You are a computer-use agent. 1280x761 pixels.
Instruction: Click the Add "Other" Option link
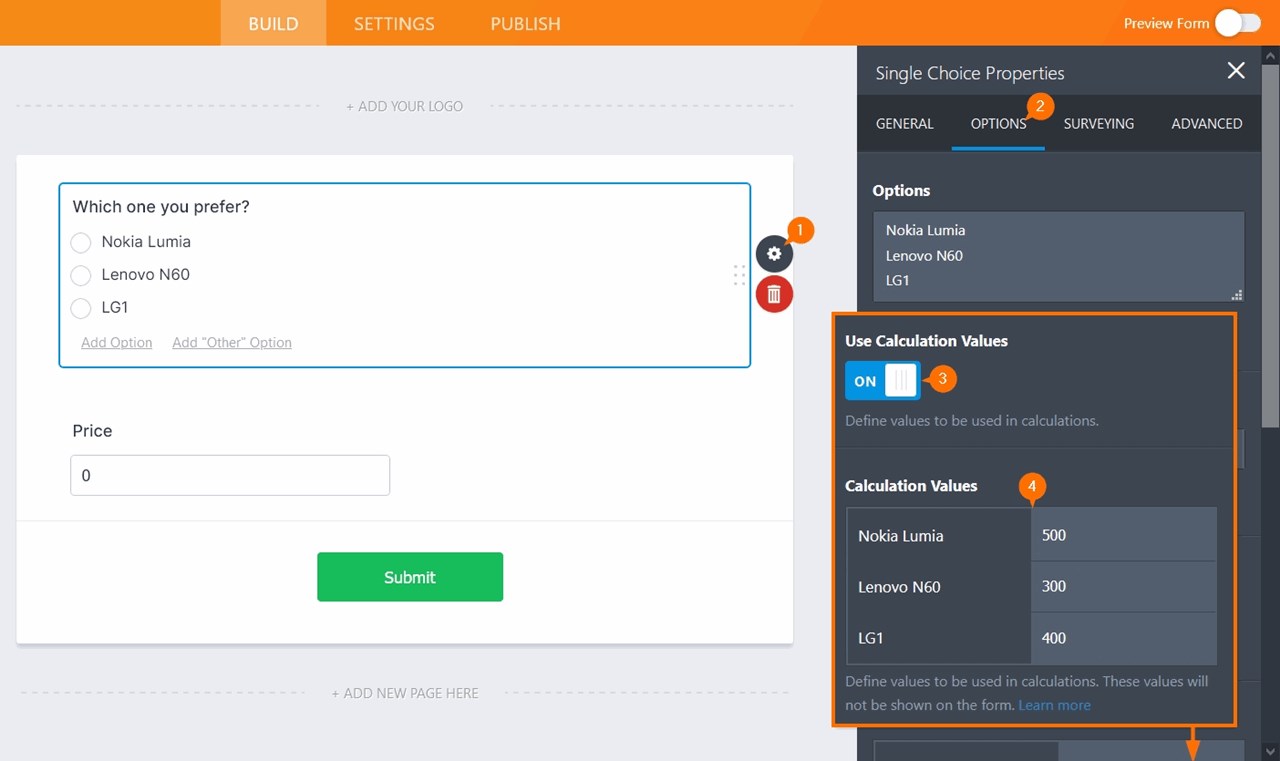click(x=232, y=342)
